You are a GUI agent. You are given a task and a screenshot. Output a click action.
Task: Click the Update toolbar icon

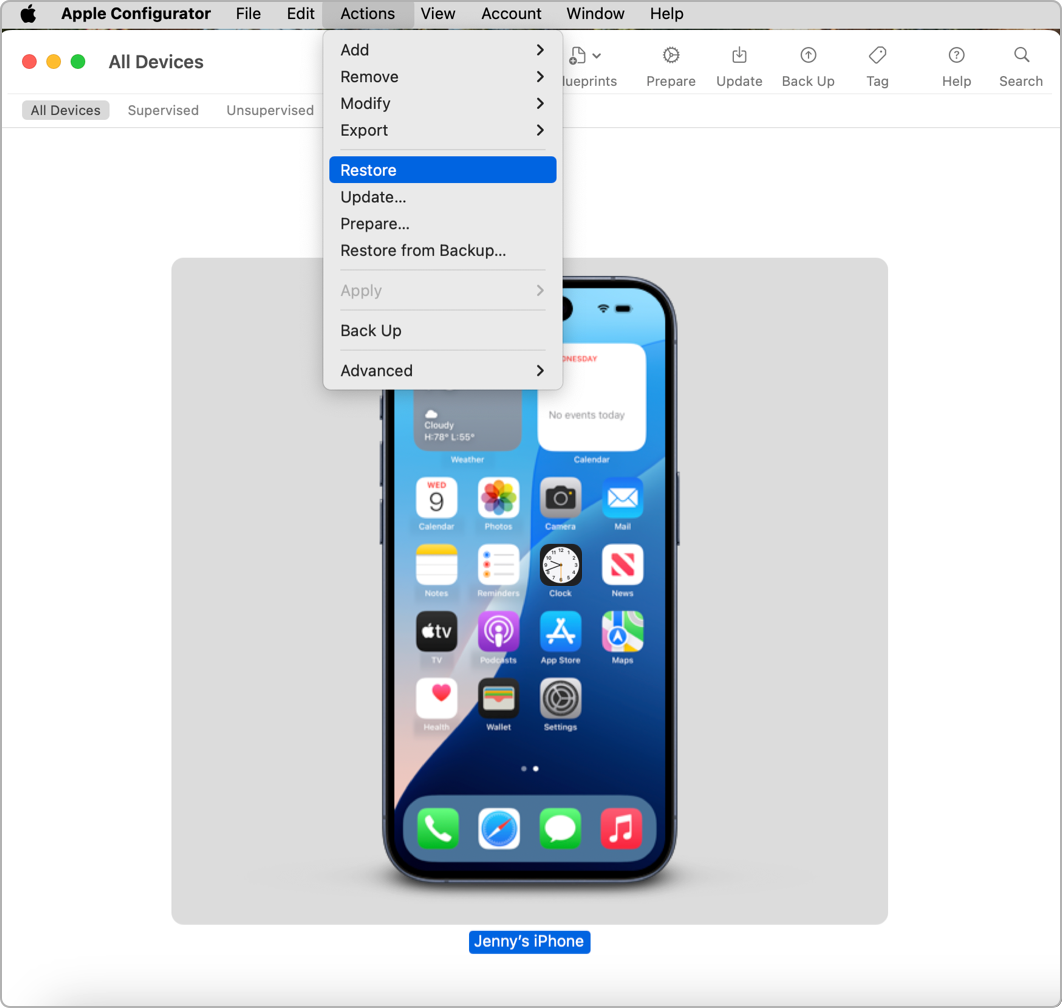[739, 56]
